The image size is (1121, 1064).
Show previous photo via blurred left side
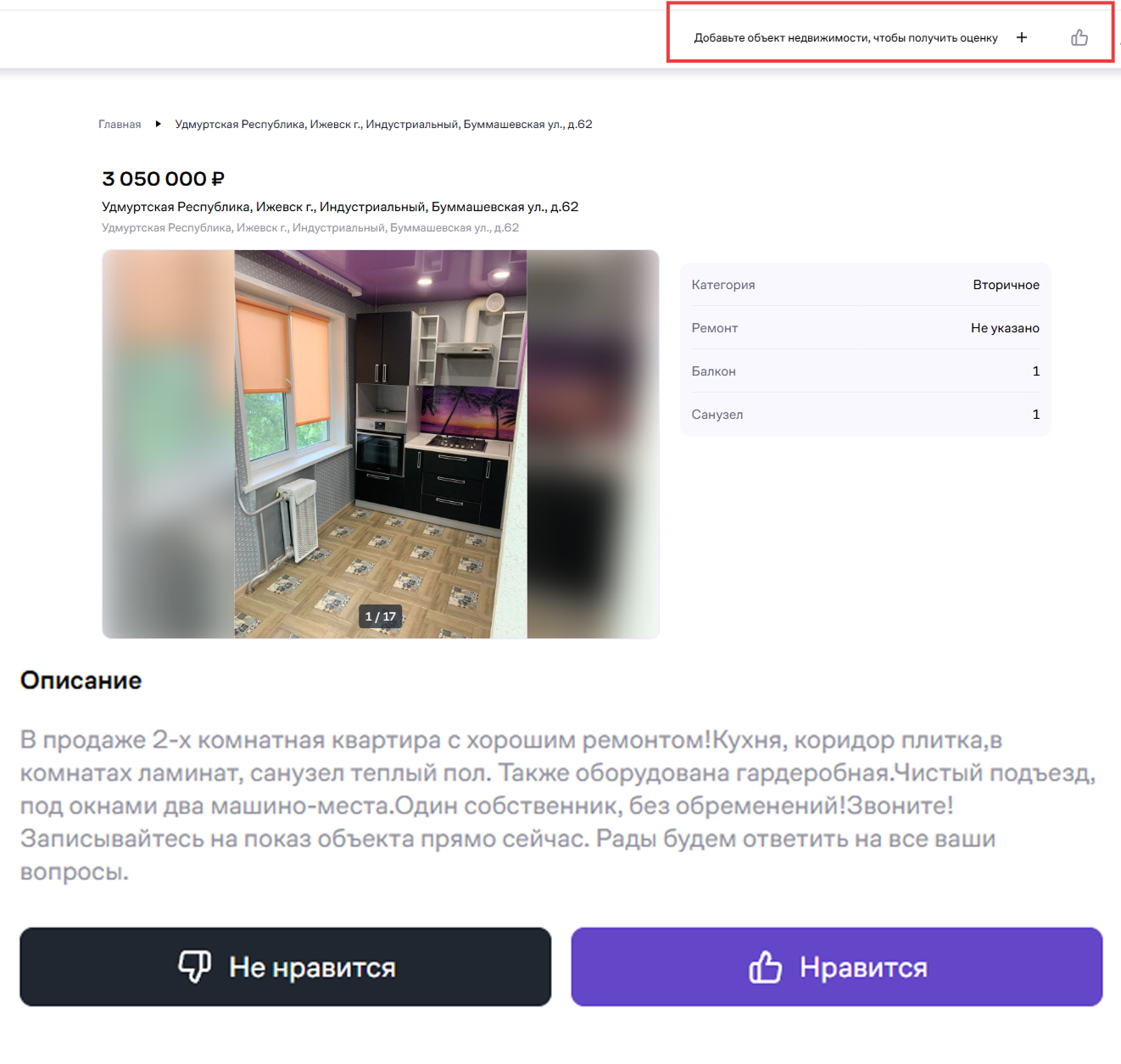168,443
